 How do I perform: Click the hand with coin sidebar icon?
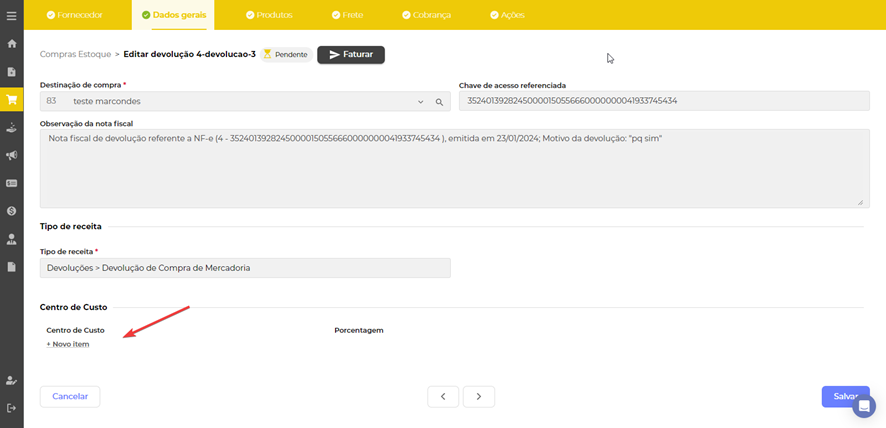[x=12, y=128]
